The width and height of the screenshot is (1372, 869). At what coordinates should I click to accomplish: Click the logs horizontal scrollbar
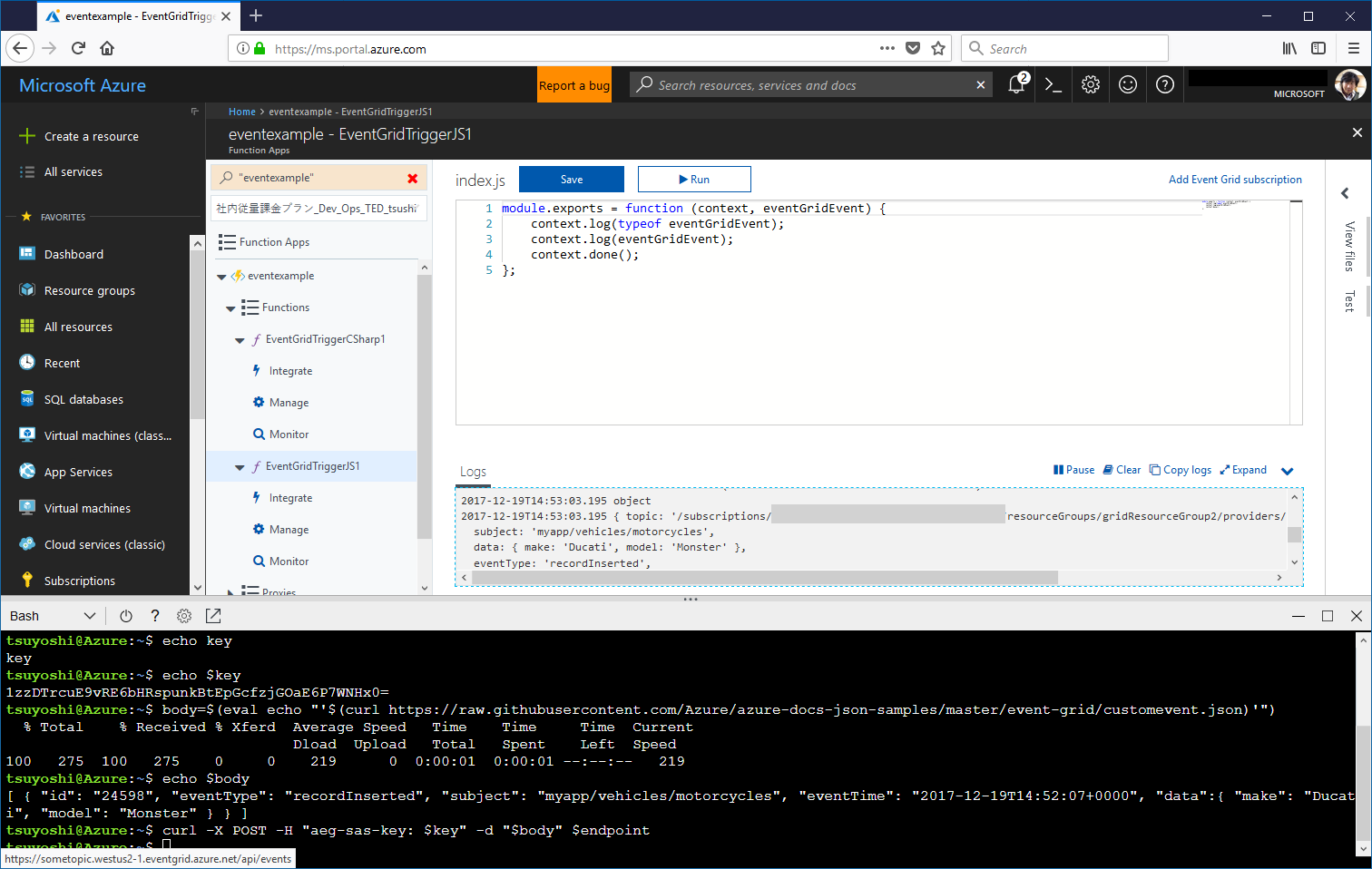765,578
